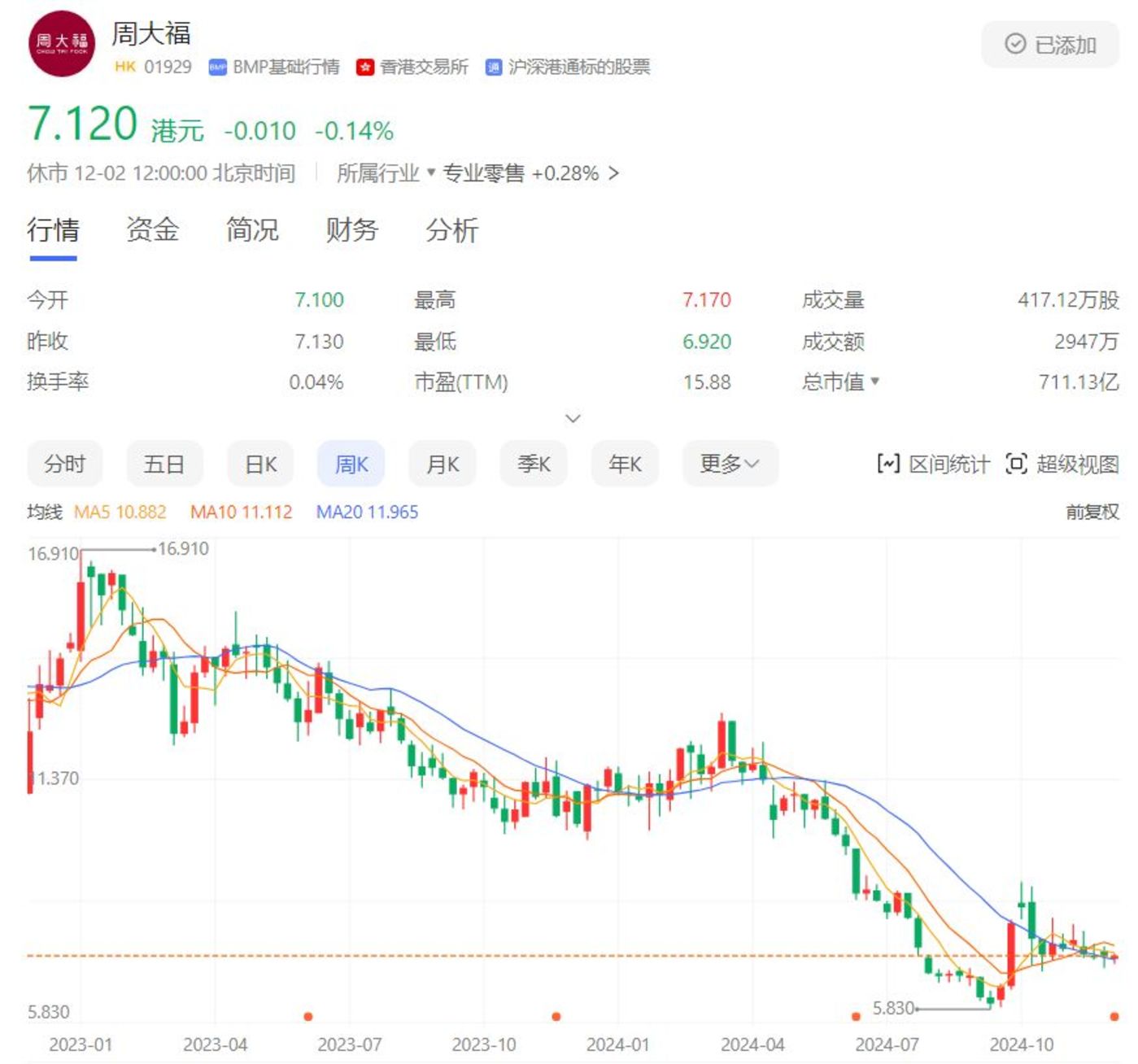The image size is (1138, 1064).
Task: Open the 所属行业 industry dropdown
Action: pyautogui.click(x=383, y=173)
